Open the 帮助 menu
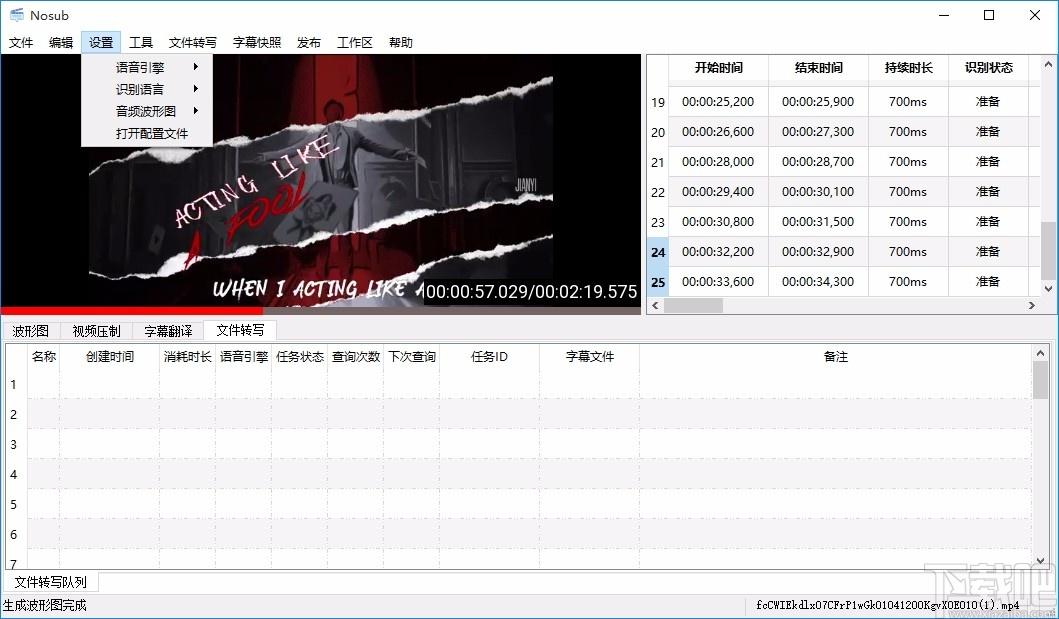1059x619 pixels. coord(401,43)
